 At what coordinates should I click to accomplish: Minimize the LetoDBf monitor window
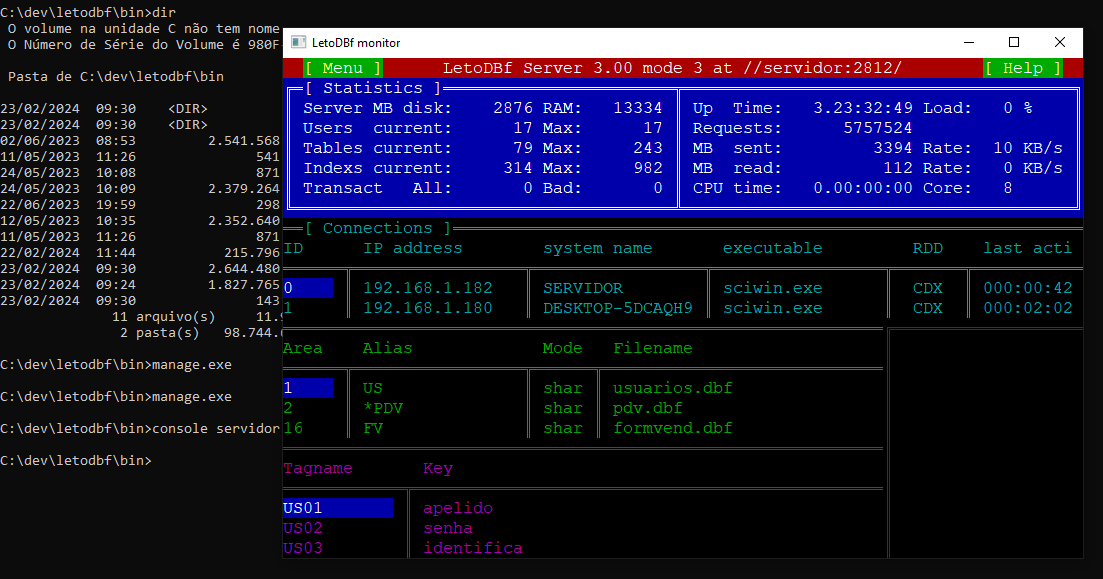(968, 42)
